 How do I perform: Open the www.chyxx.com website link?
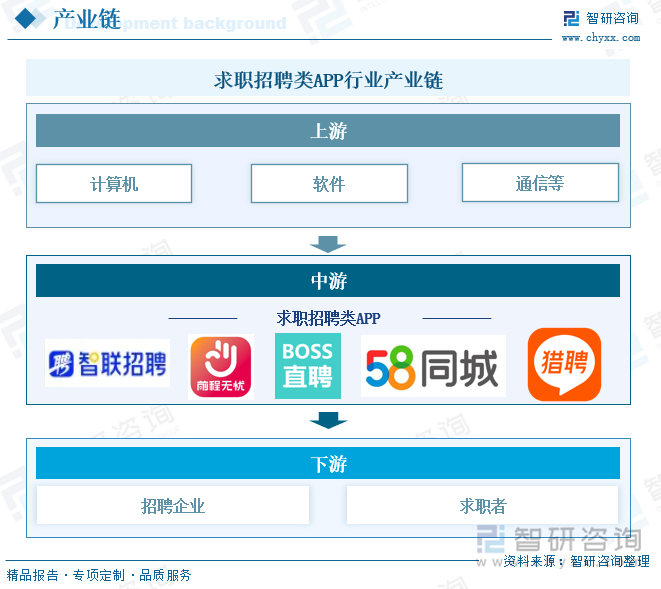[601, 38]
